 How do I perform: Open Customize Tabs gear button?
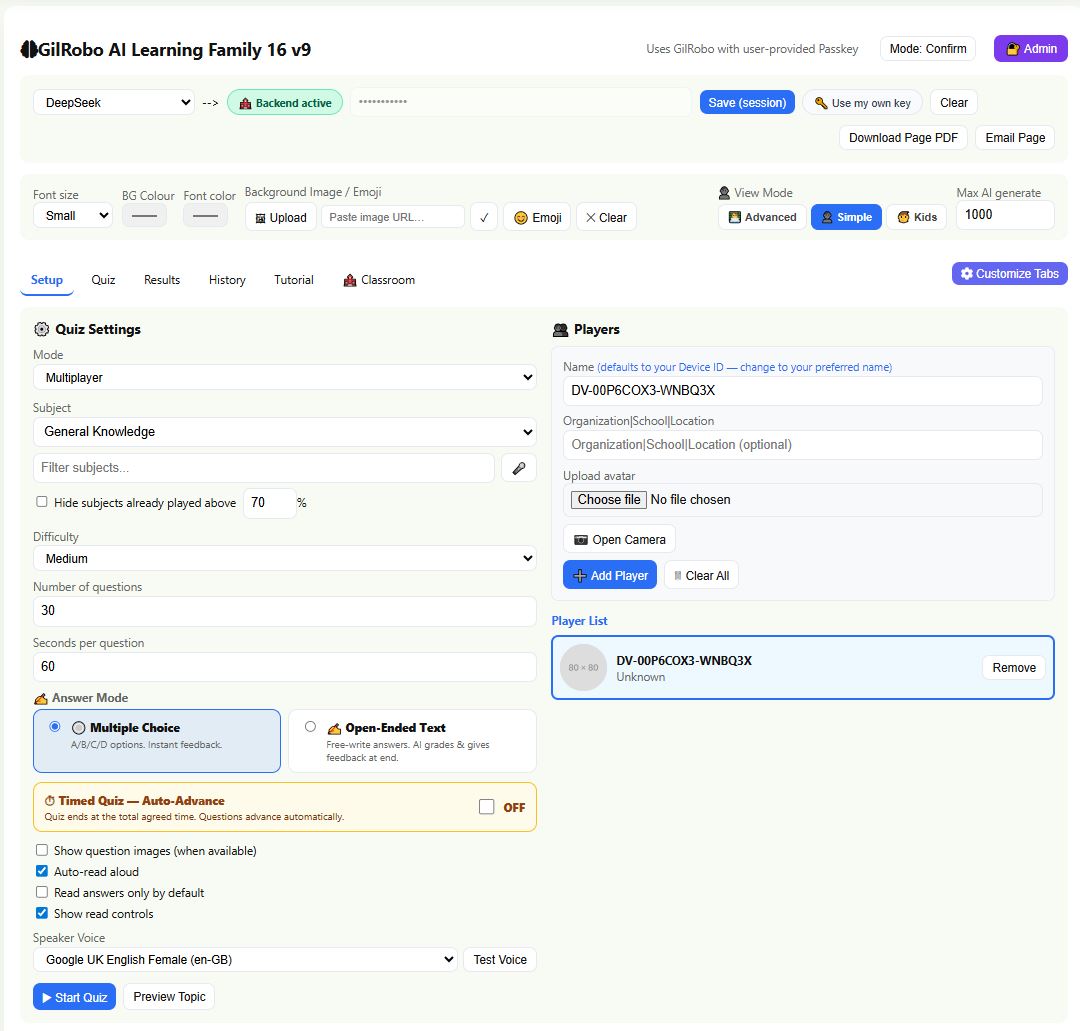[1010, 273]
